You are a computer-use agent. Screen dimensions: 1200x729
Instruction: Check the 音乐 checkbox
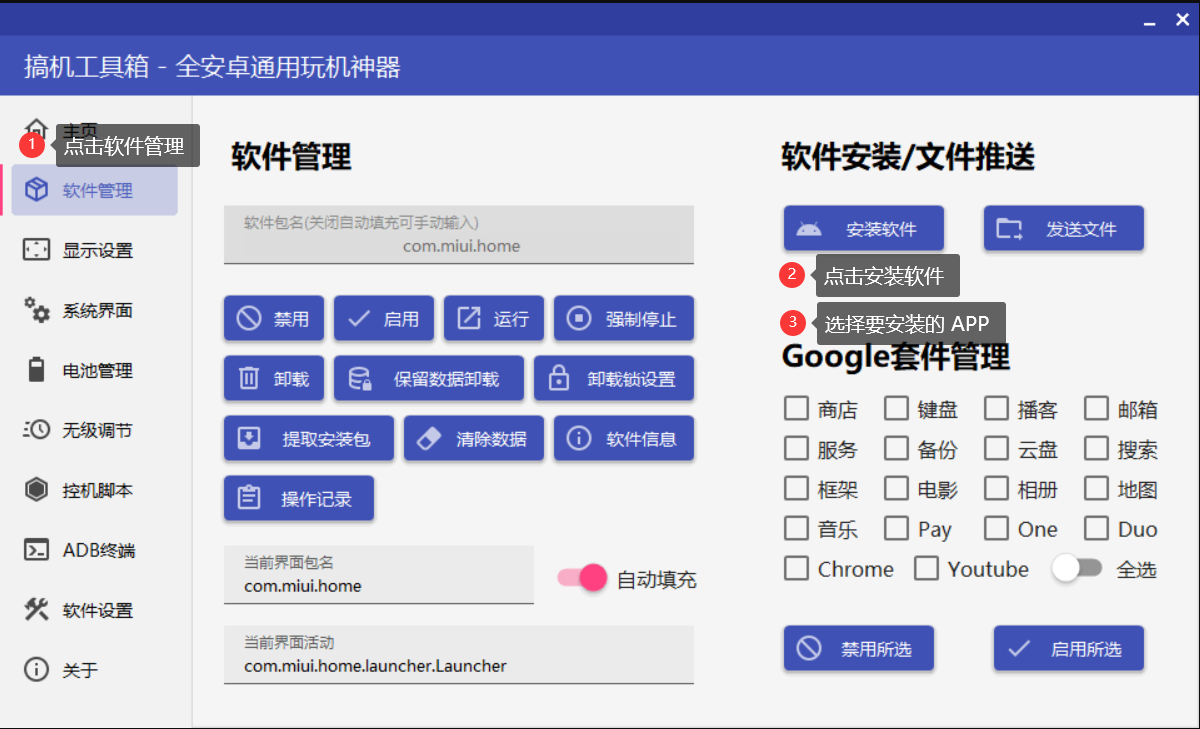click(796, 528)
